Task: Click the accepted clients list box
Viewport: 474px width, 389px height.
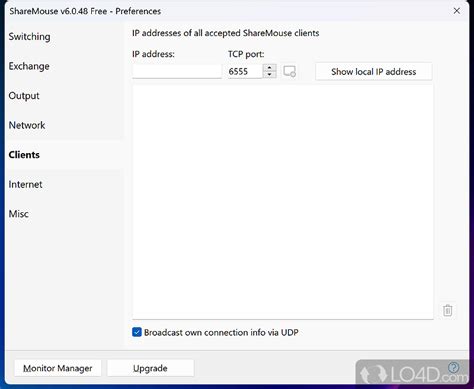Action: [283, 202]
